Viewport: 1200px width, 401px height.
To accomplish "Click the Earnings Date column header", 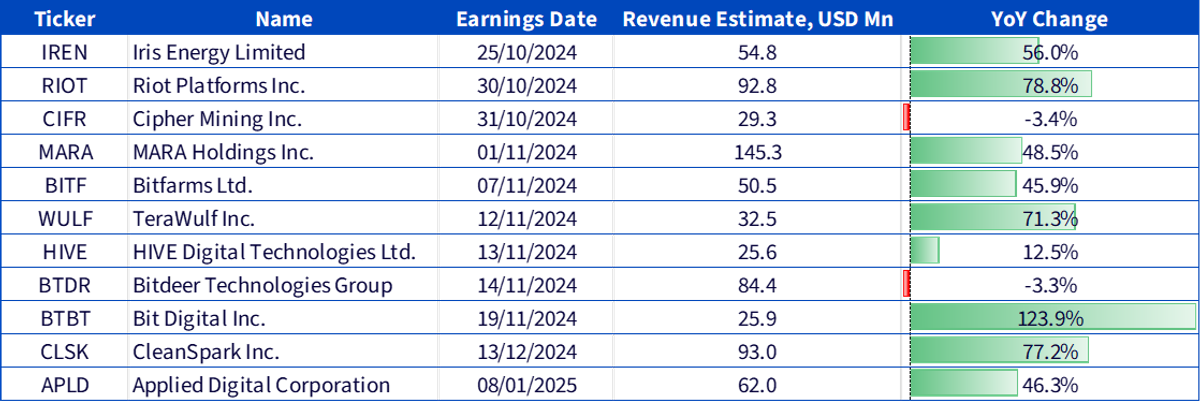I will pos(526,19).
